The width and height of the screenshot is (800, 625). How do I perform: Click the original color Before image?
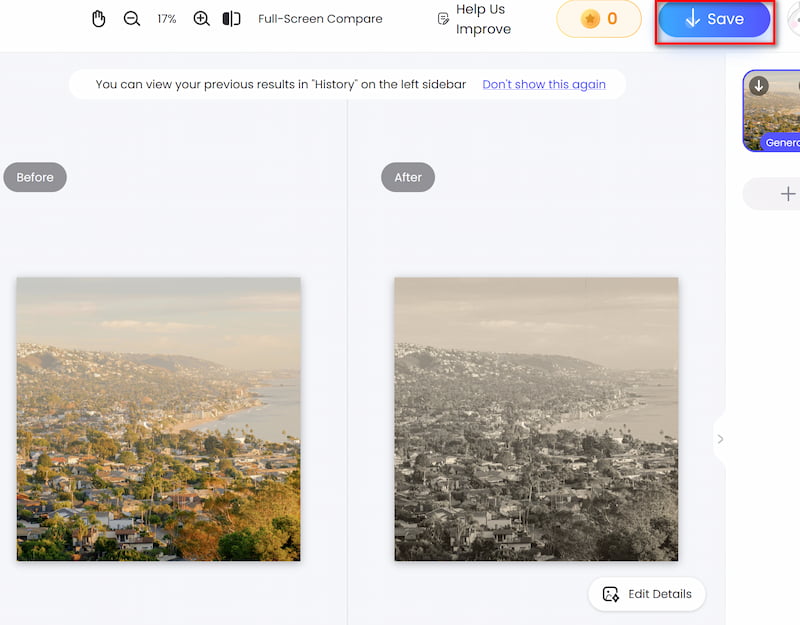pos(158,419)
